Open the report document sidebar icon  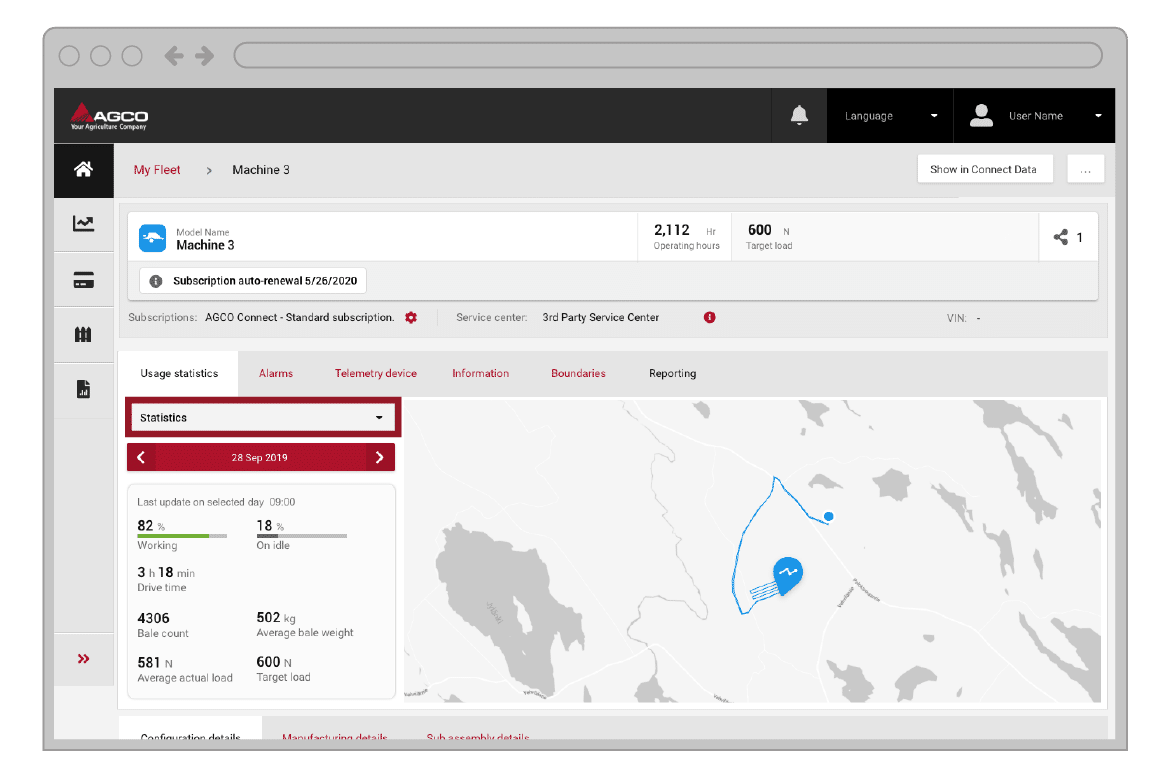click(83, 389)
